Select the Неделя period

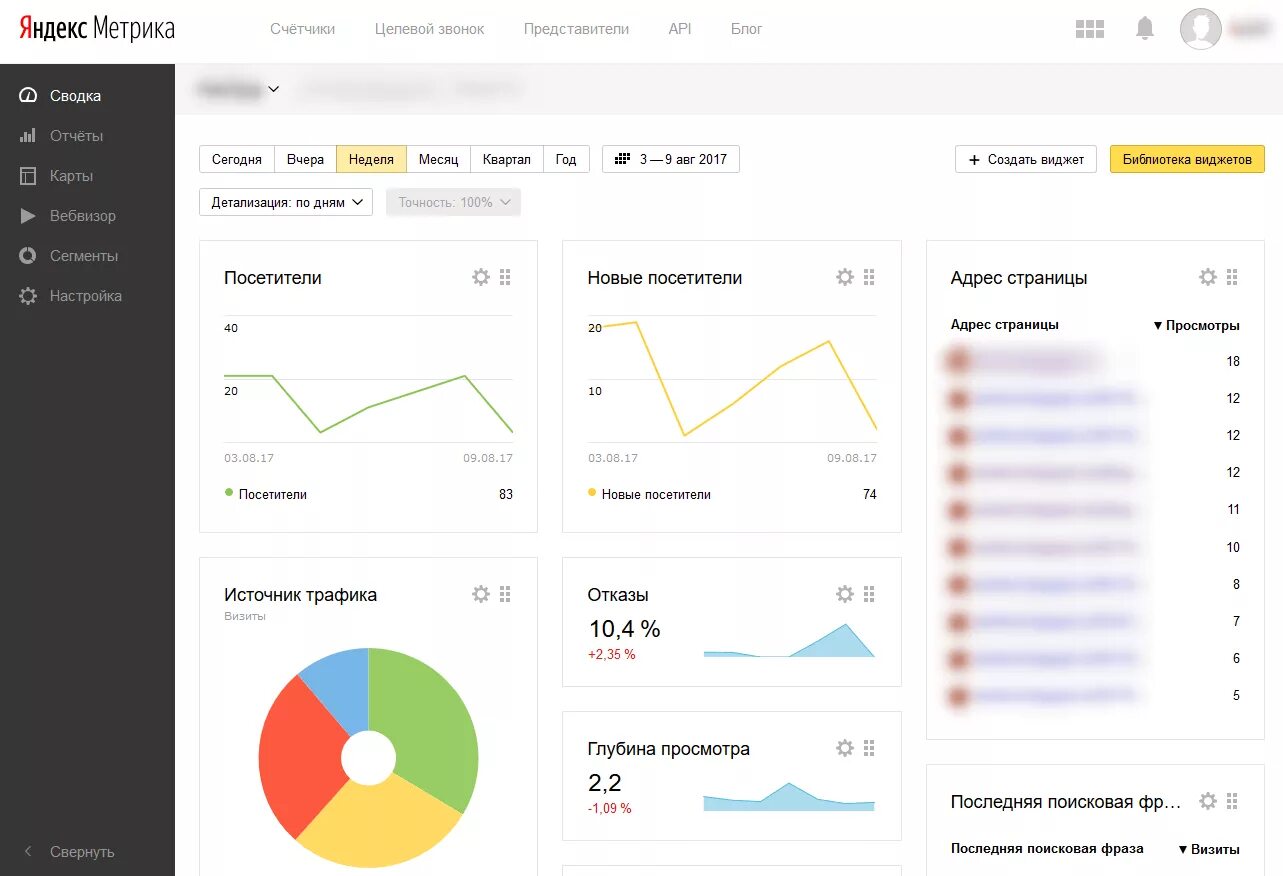click(371, 159)
